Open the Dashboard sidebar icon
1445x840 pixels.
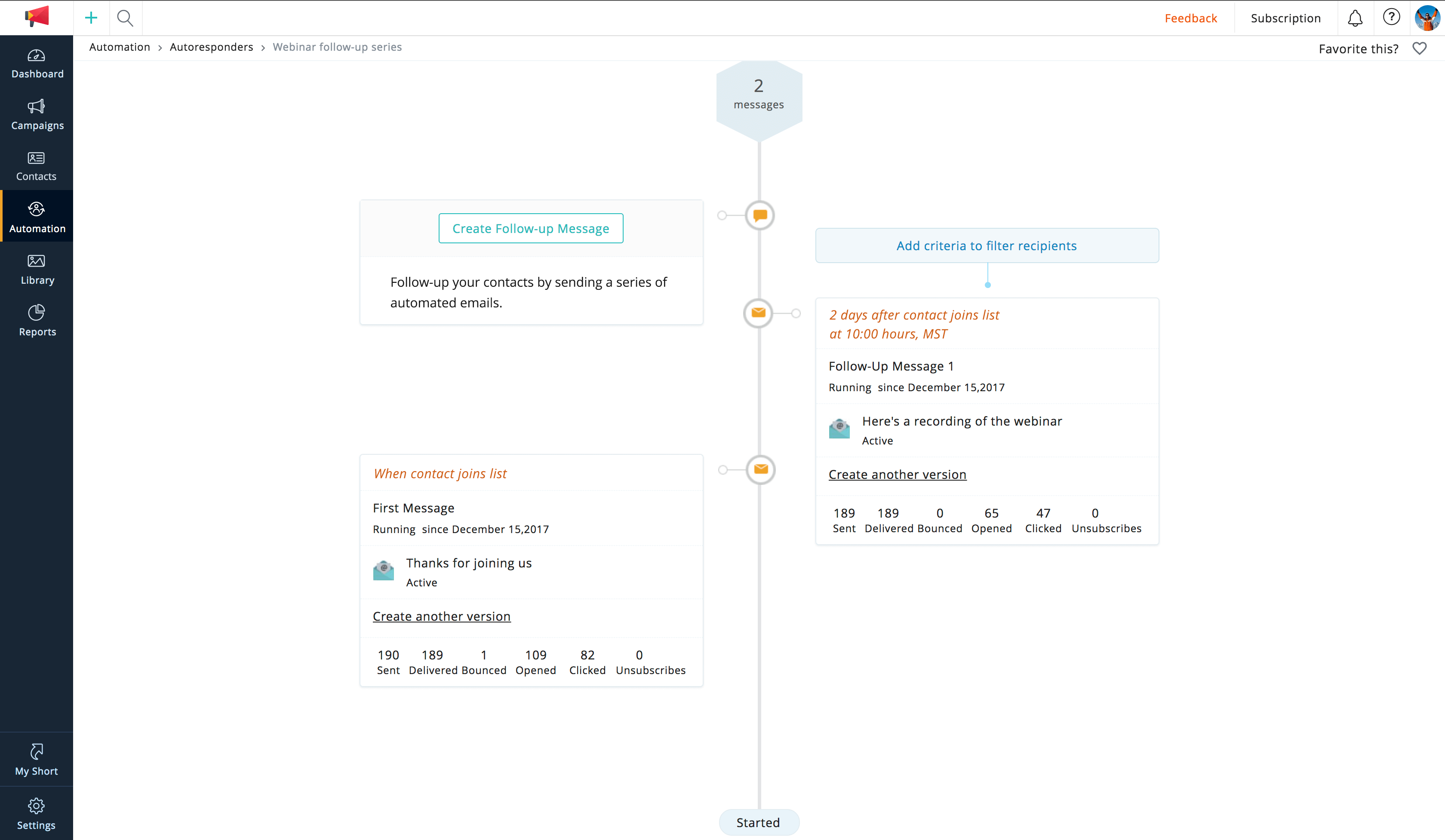(x=37, y=64)
